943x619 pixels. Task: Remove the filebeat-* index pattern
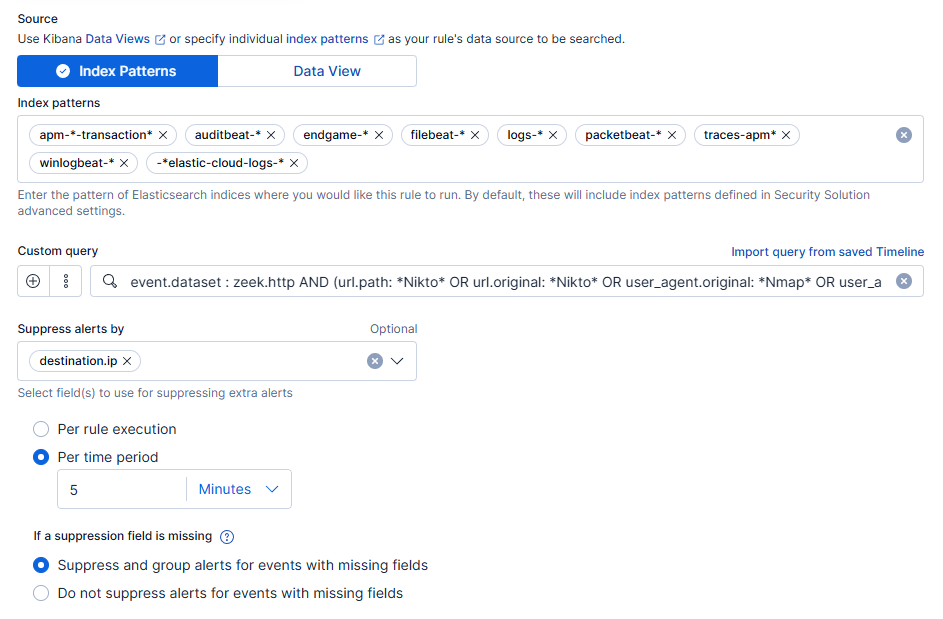click(x=475, y=135)
